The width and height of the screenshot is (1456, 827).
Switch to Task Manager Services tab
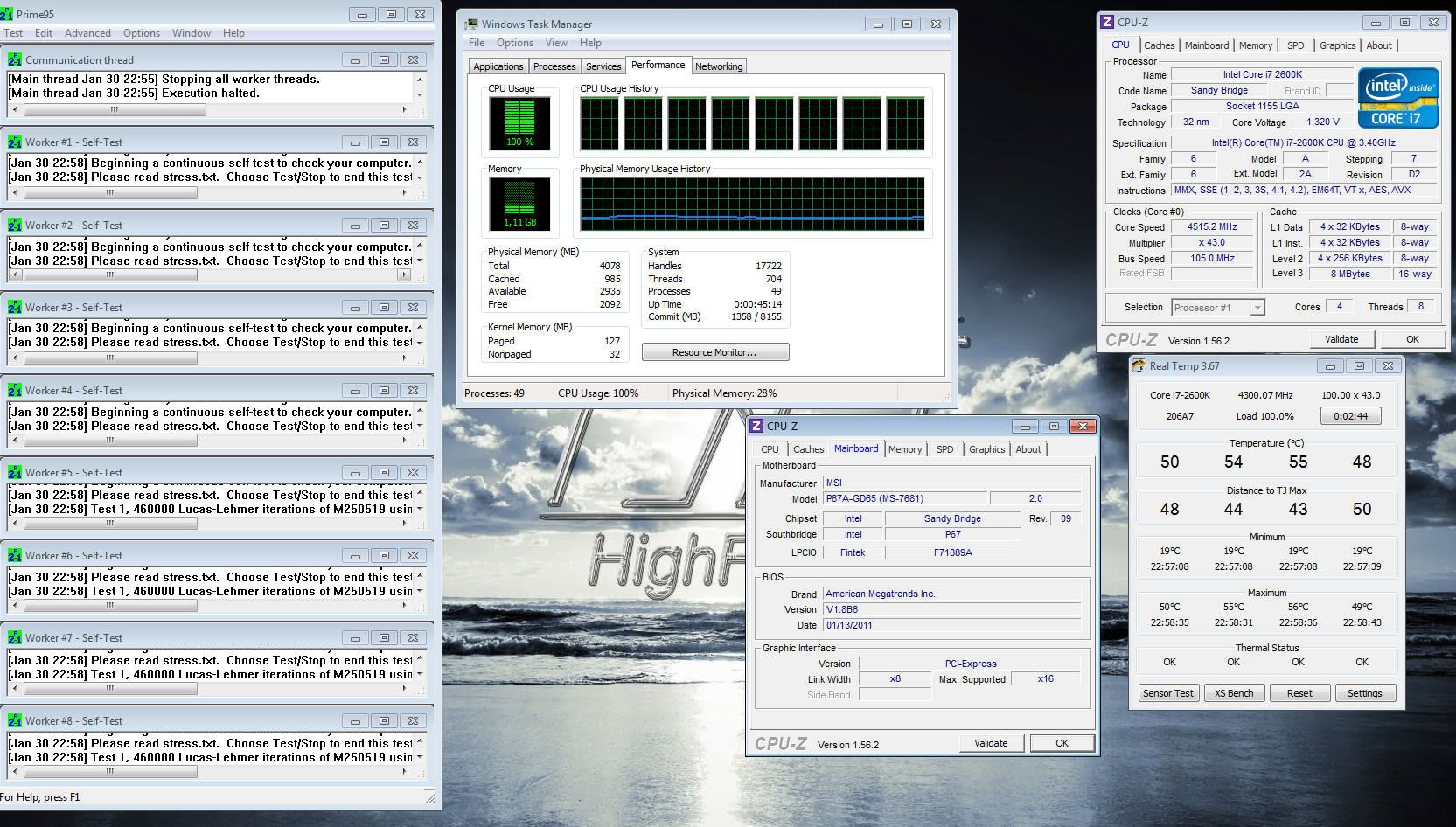(603, 66)
